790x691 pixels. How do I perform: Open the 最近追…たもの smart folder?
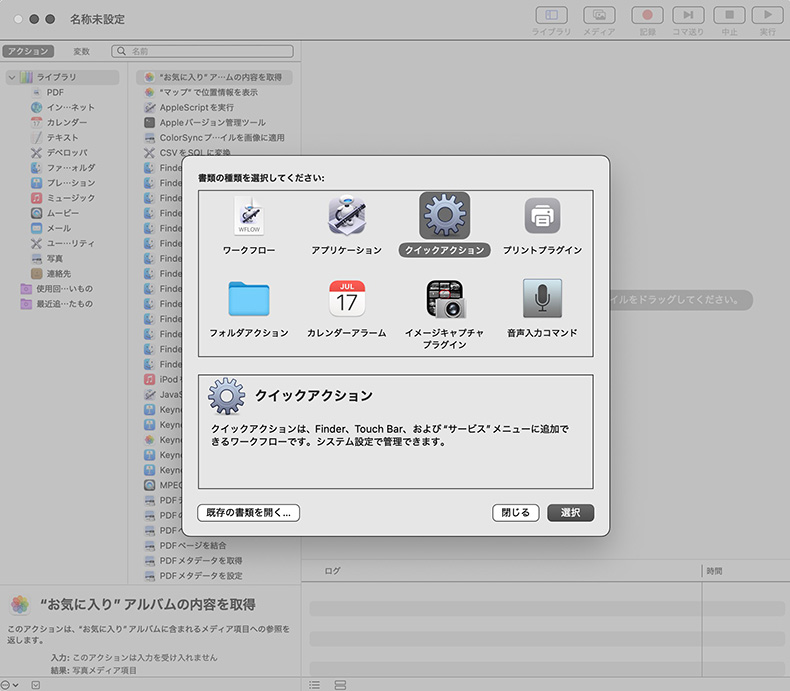[x=56, y=304]
